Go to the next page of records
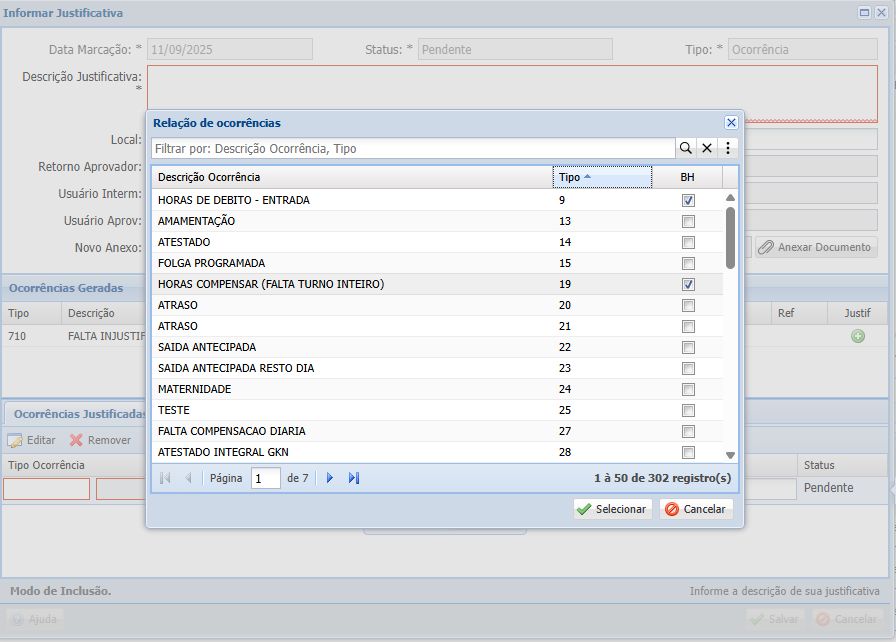 point(330,478)
